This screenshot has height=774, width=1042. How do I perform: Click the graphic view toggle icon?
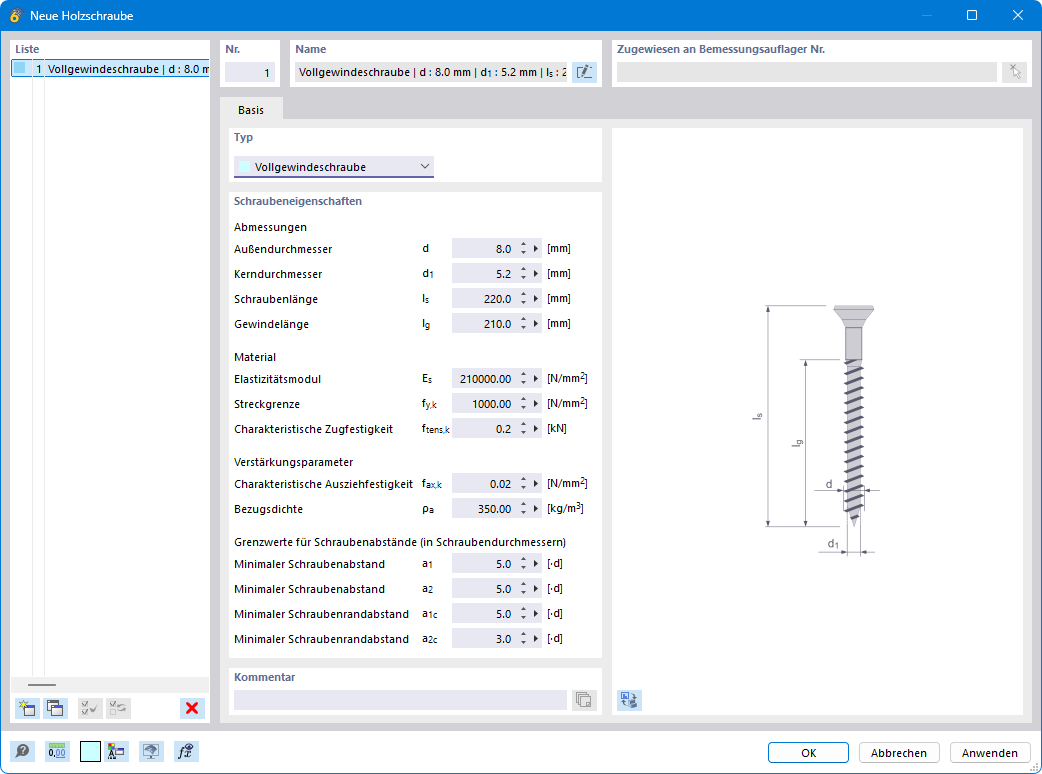(629, 700)
